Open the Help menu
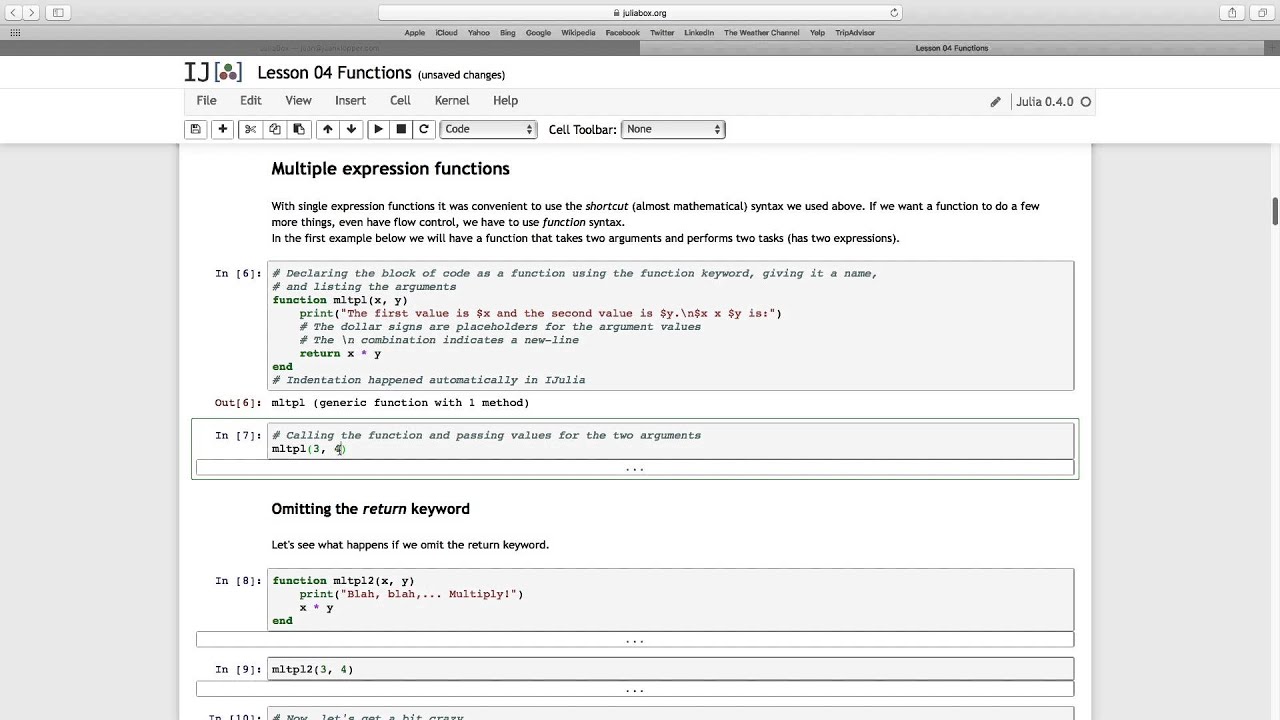 pos(505,100)
